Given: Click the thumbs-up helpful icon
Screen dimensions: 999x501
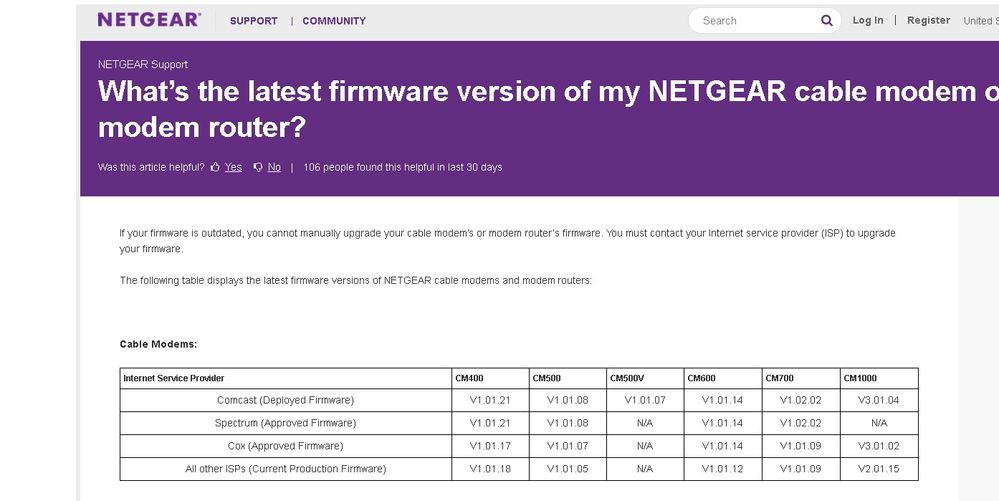Looking at the screenshot, I should [215, 167].
